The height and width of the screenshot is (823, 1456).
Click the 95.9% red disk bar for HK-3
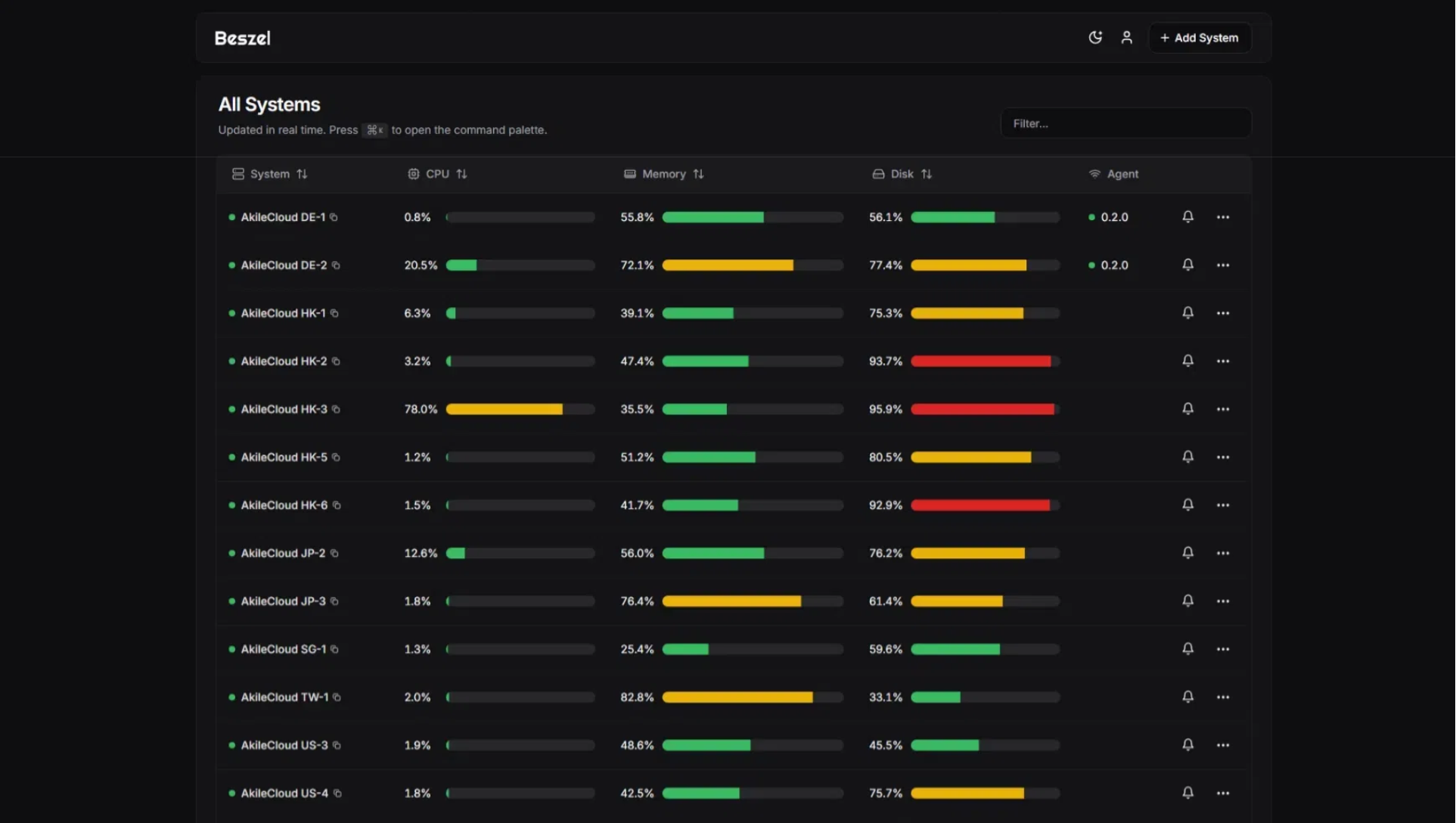[985, 409]
